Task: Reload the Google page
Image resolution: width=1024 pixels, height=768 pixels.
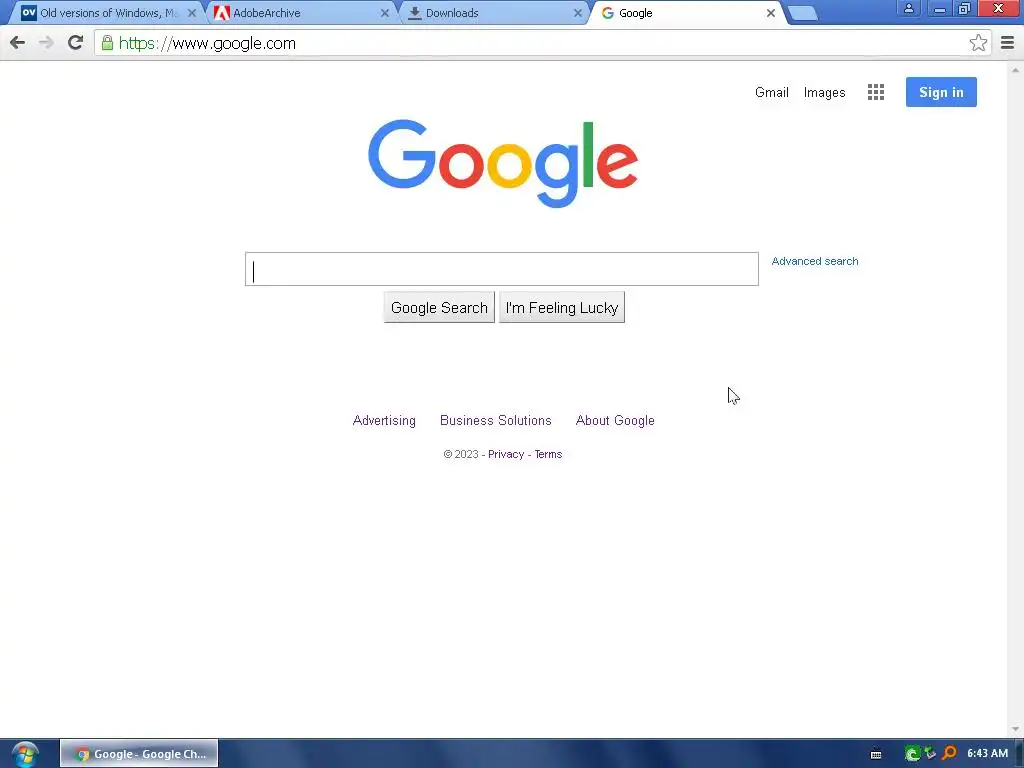Action: point(76,43)
